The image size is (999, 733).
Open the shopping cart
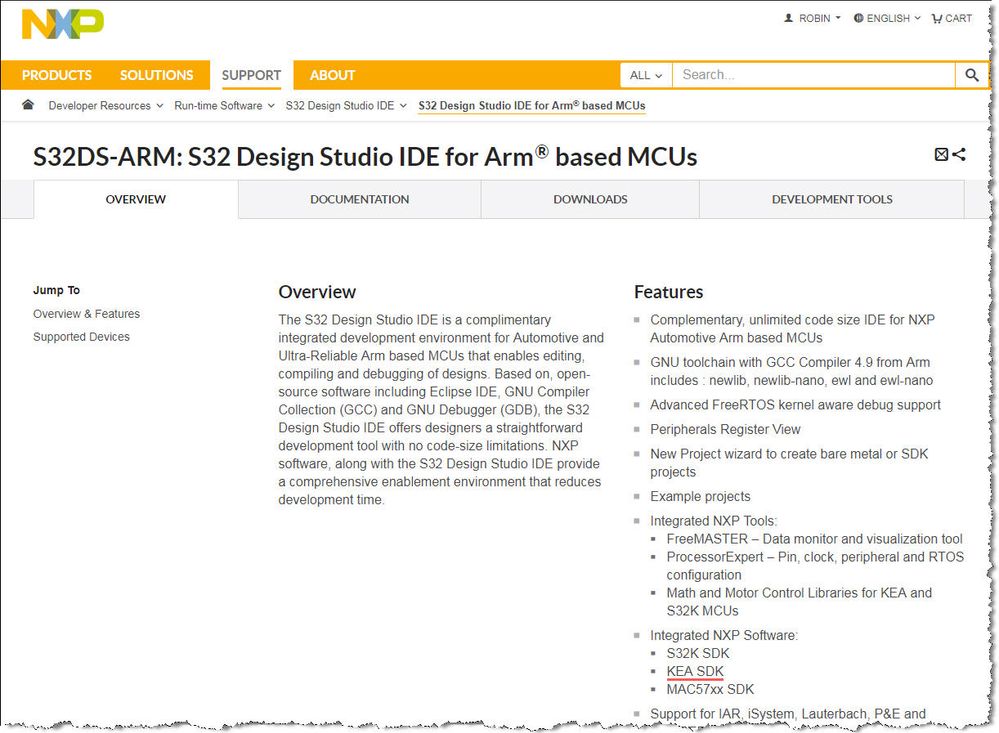(952, 18)
